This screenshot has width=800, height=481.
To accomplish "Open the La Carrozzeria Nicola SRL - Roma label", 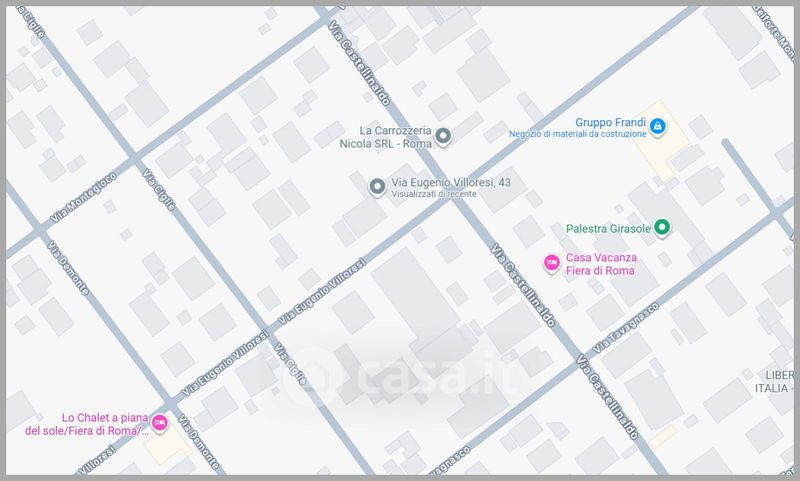I will 395,137.
